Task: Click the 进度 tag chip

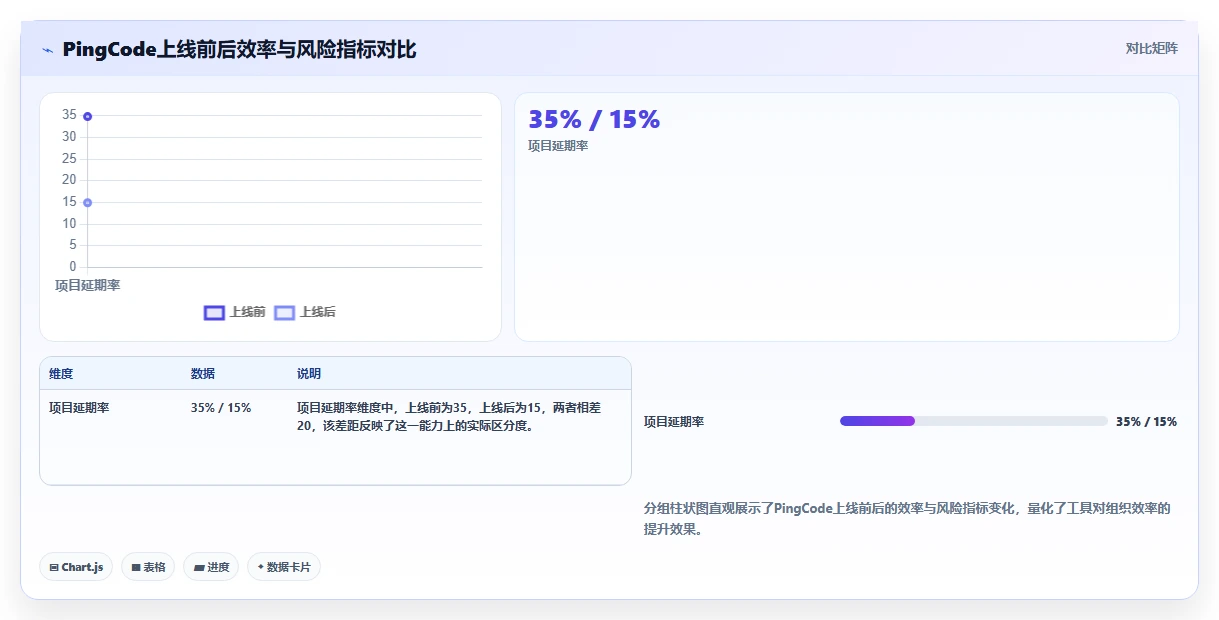Action: tap(211, 567)
